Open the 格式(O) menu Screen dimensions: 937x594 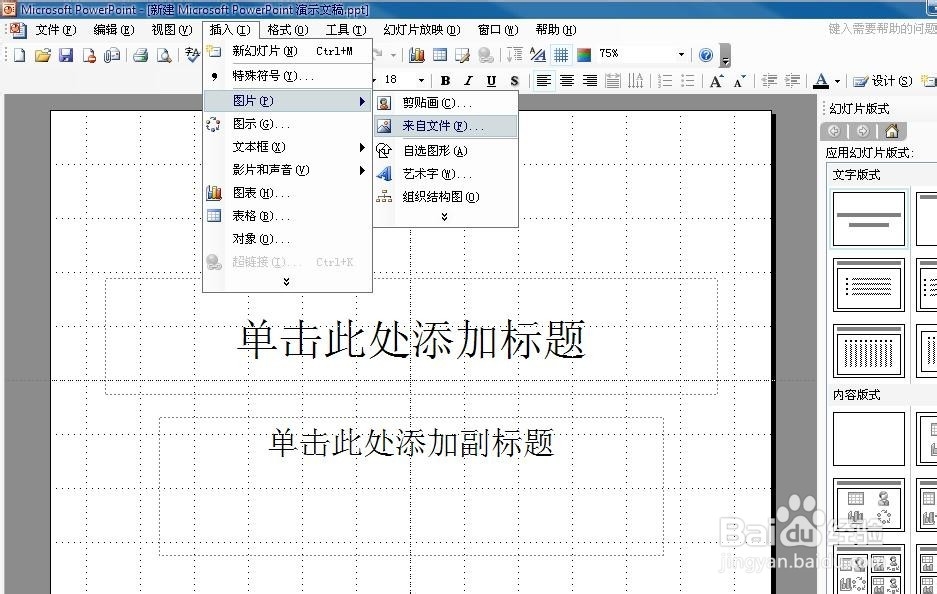pos(287,30)
